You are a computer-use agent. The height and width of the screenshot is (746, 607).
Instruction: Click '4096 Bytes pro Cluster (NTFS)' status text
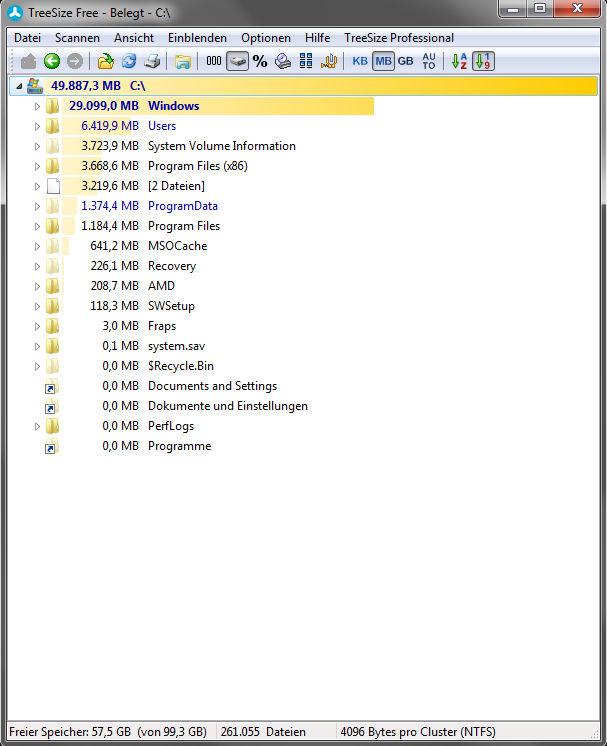coord(418,731)
